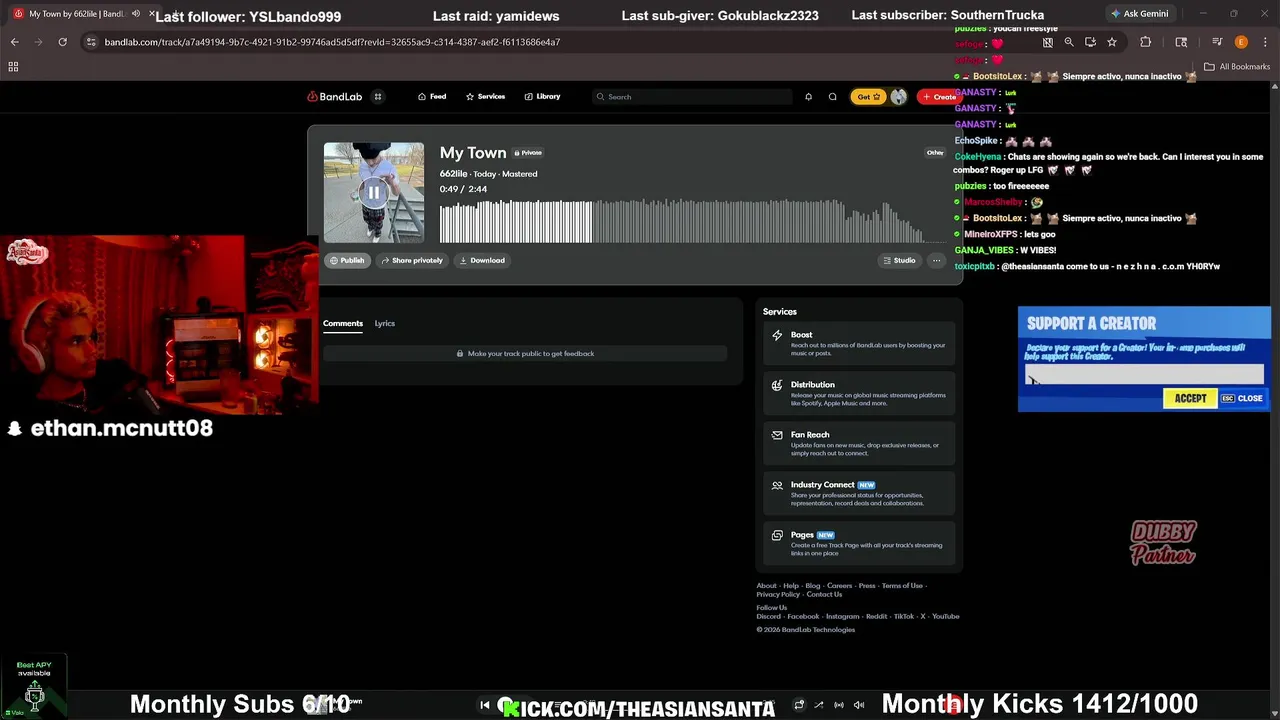The height and width of the screenshot is (720, 1280).
Task: Open the Boost service card
Action: 859,342
